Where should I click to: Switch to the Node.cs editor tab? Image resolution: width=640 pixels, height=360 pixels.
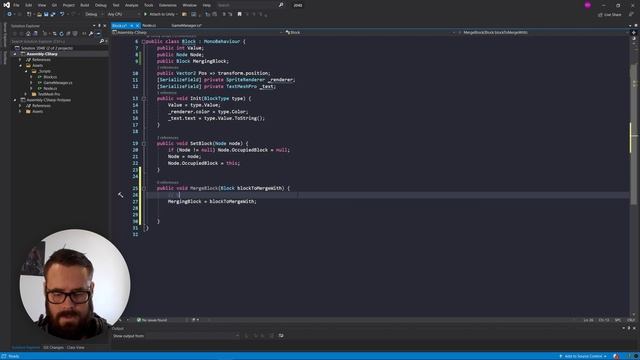pyautogui.click(x=149, y=25)
